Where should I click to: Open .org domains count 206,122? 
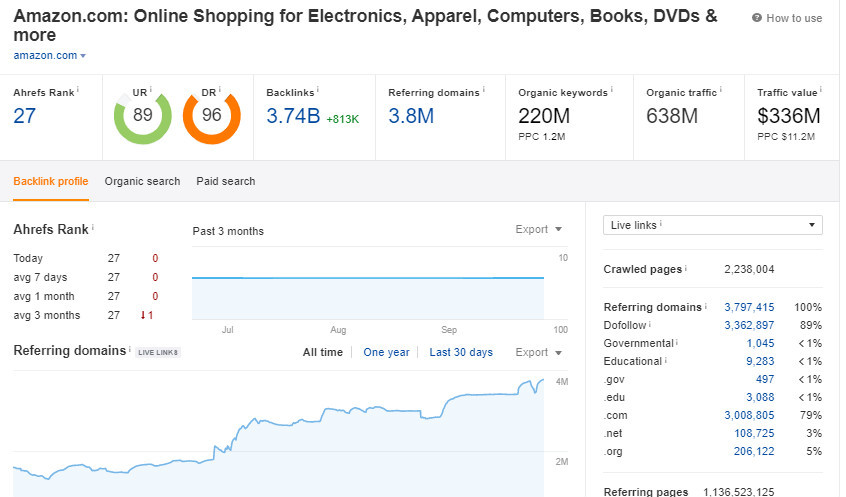tap(754, 451)
